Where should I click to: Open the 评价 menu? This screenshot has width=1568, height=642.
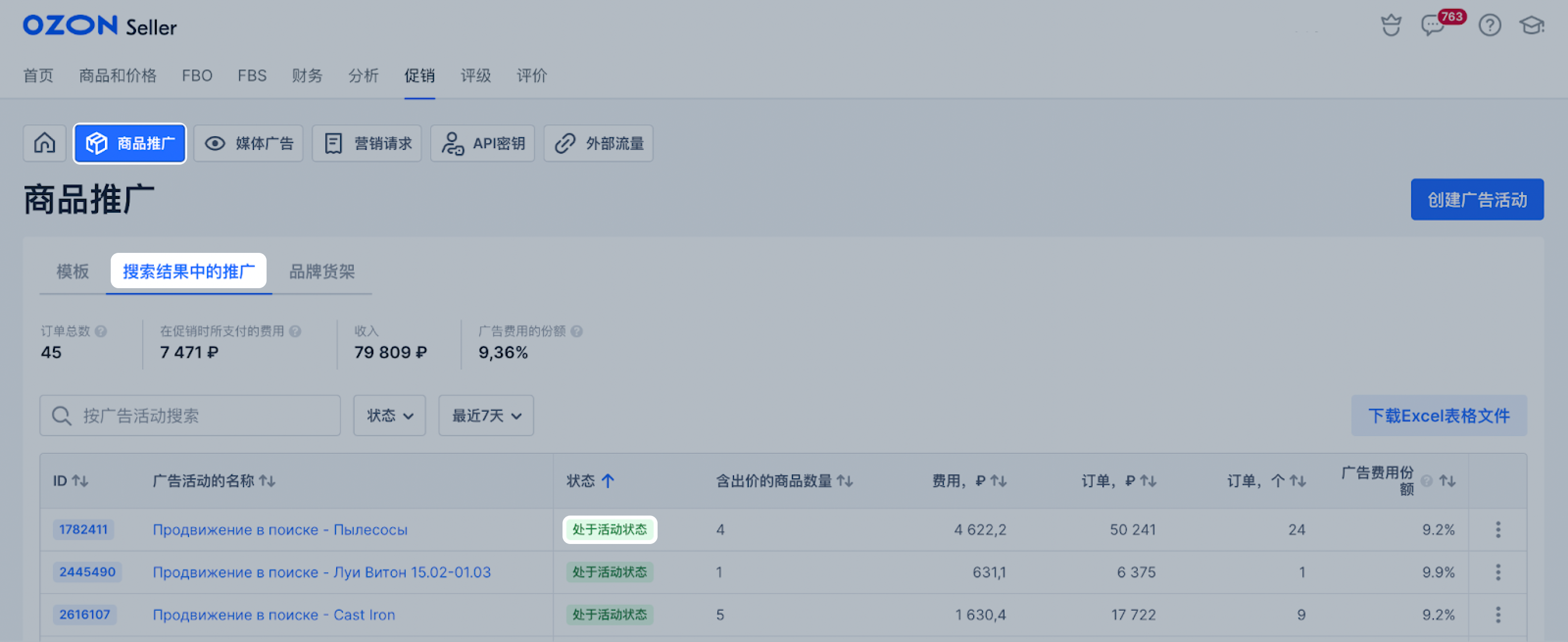click(x=531, y=75)
